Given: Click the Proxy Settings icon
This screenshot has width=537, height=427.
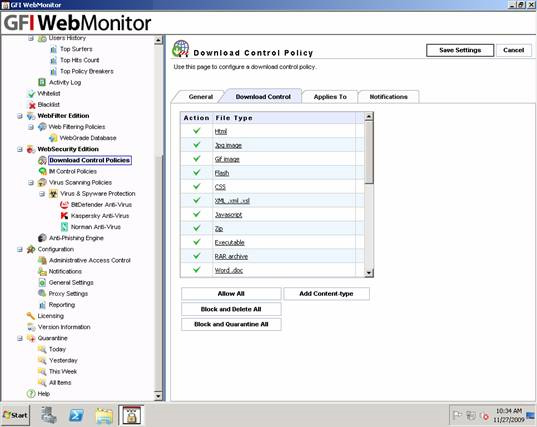Looking at the screenshot, I should click(x=42, y=293).
